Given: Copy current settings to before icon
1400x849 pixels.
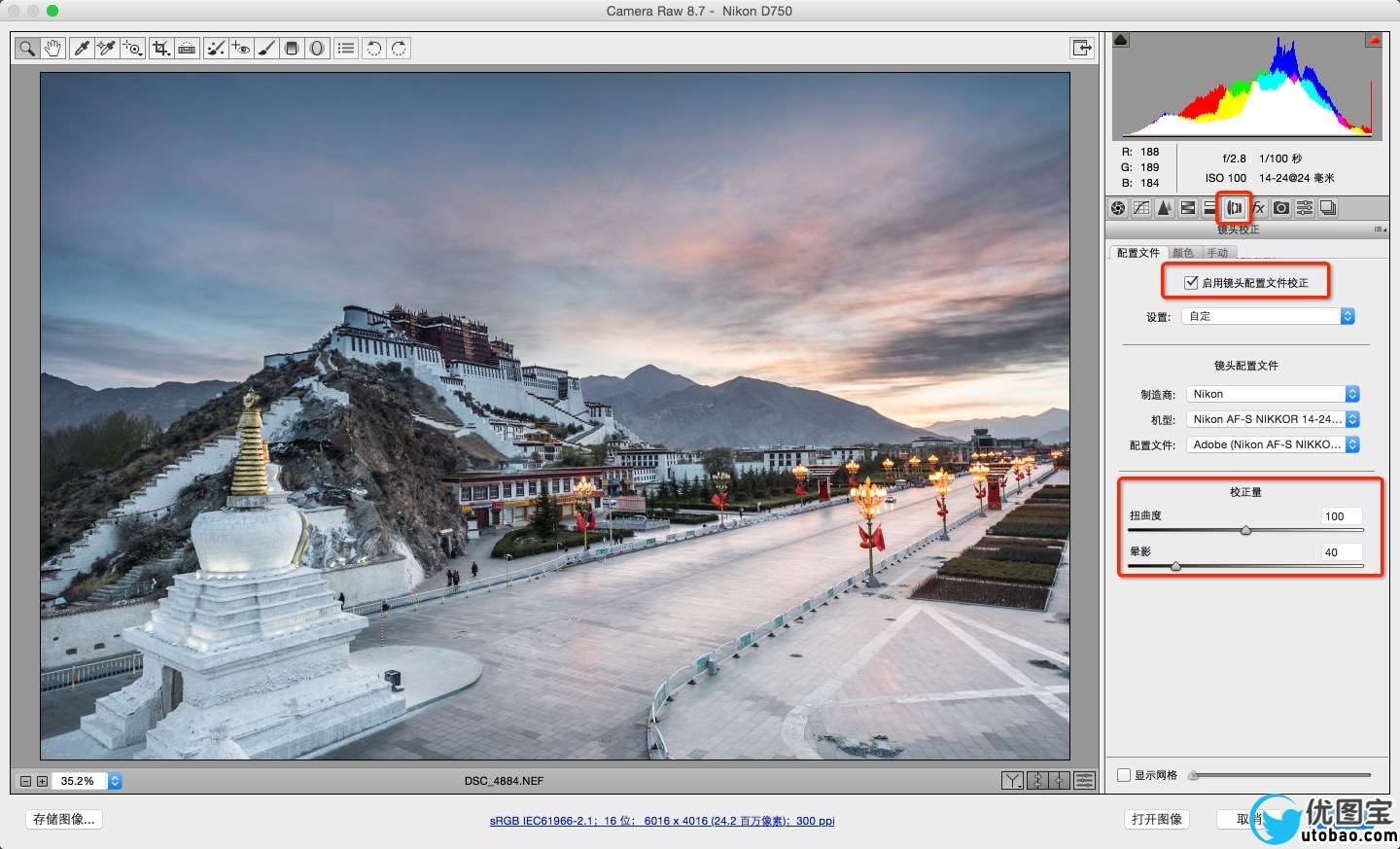Looking at the screenshot, I should click(1060, 780).
